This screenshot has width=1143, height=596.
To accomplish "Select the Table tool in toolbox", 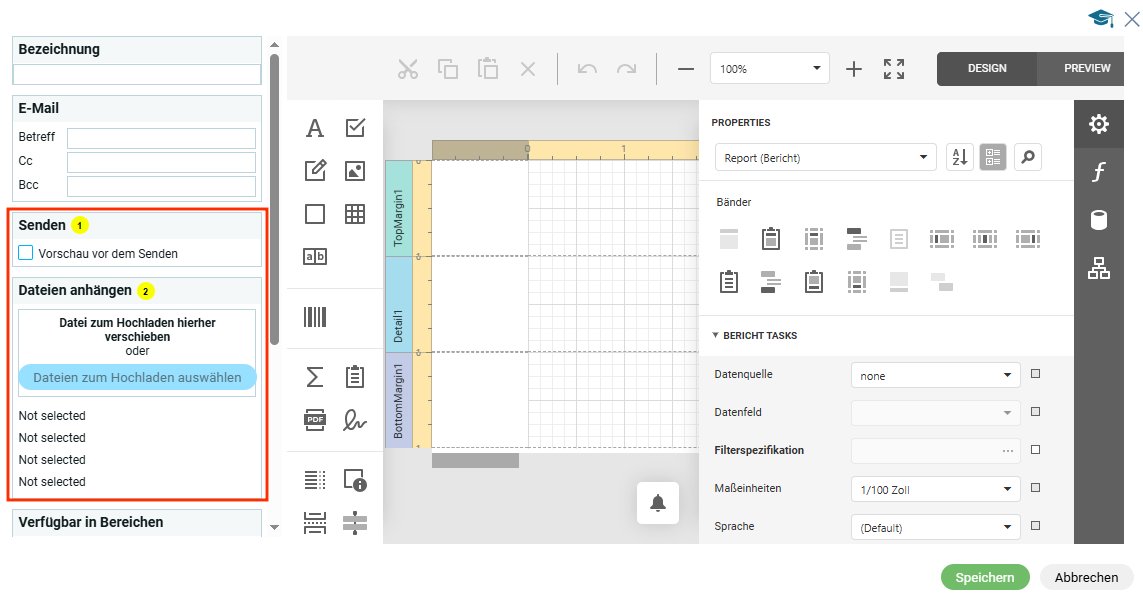I will [354, 214].
